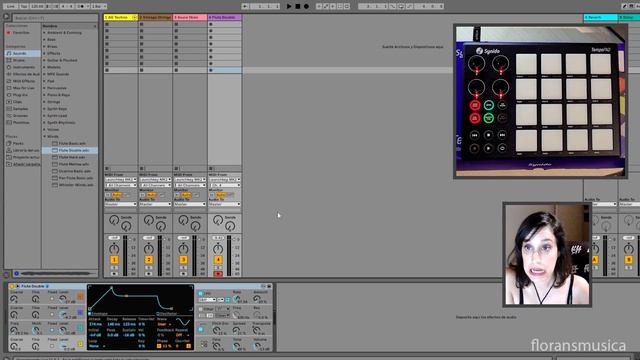Viewport: 640px width, 360px height.
Task: Select Instruments category in the browser
Action: click(x=22, y=67)
